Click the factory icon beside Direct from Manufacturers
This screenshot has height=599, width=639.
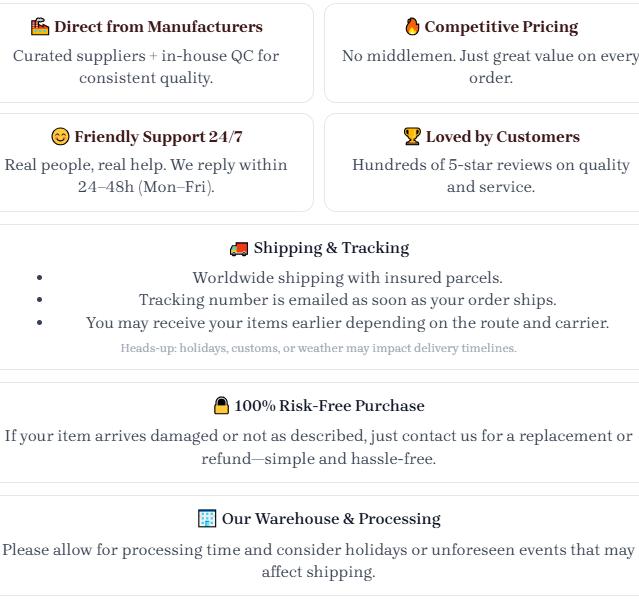[x=40, y=27]
